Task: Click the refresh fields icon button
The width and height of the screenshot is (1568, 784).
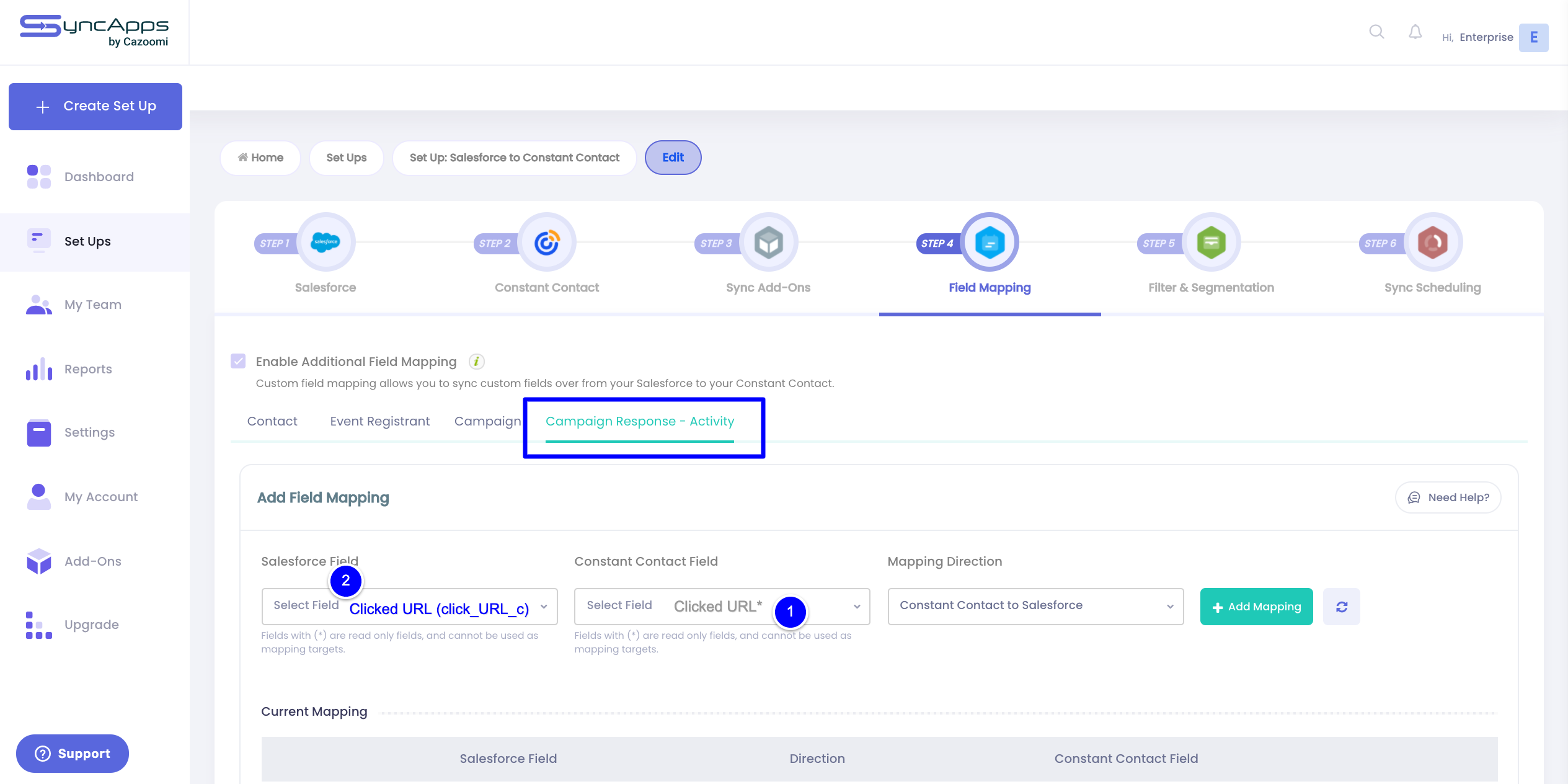Action: [1341, 607]
